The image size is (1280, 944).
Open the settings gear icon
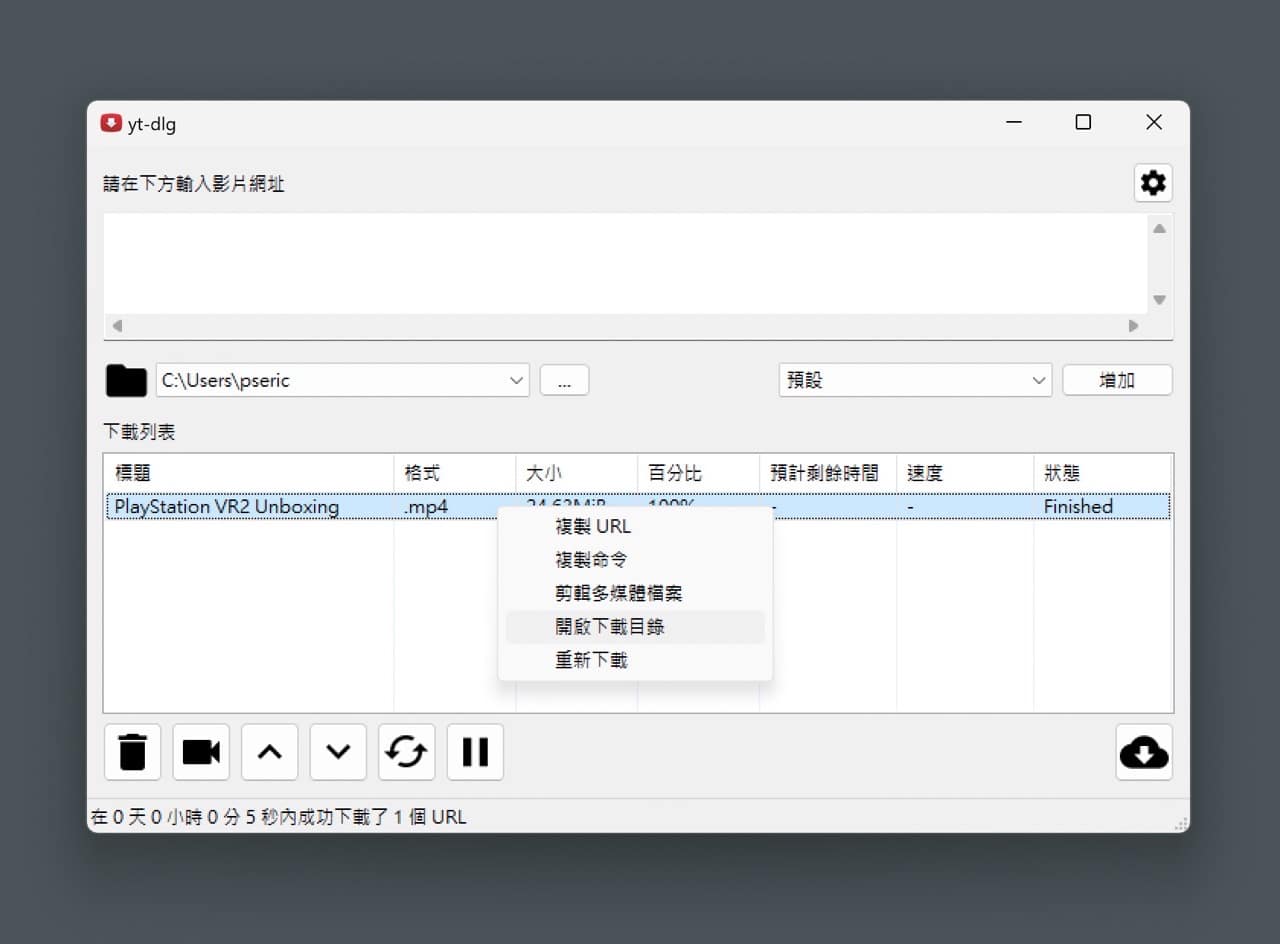[x=1153, y=183]
